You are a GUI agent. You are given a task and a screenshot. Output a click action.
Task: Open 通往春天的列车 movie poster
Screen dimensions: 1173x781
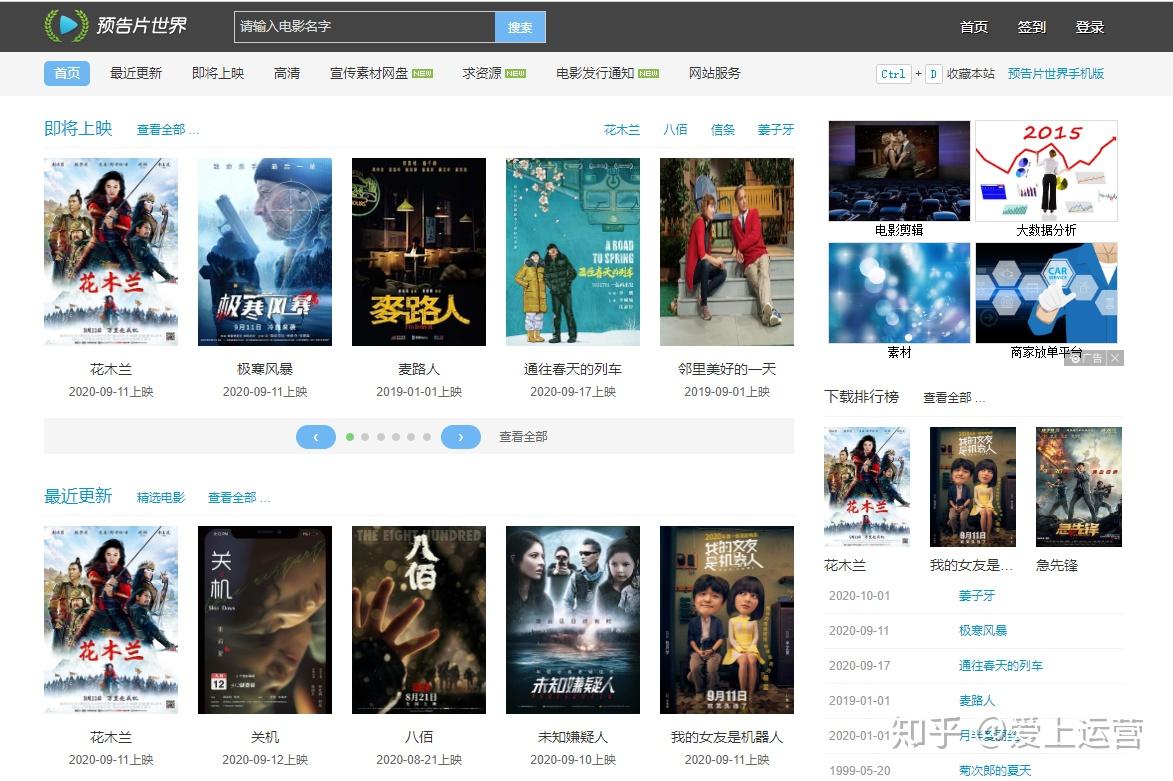pos(573,251)
